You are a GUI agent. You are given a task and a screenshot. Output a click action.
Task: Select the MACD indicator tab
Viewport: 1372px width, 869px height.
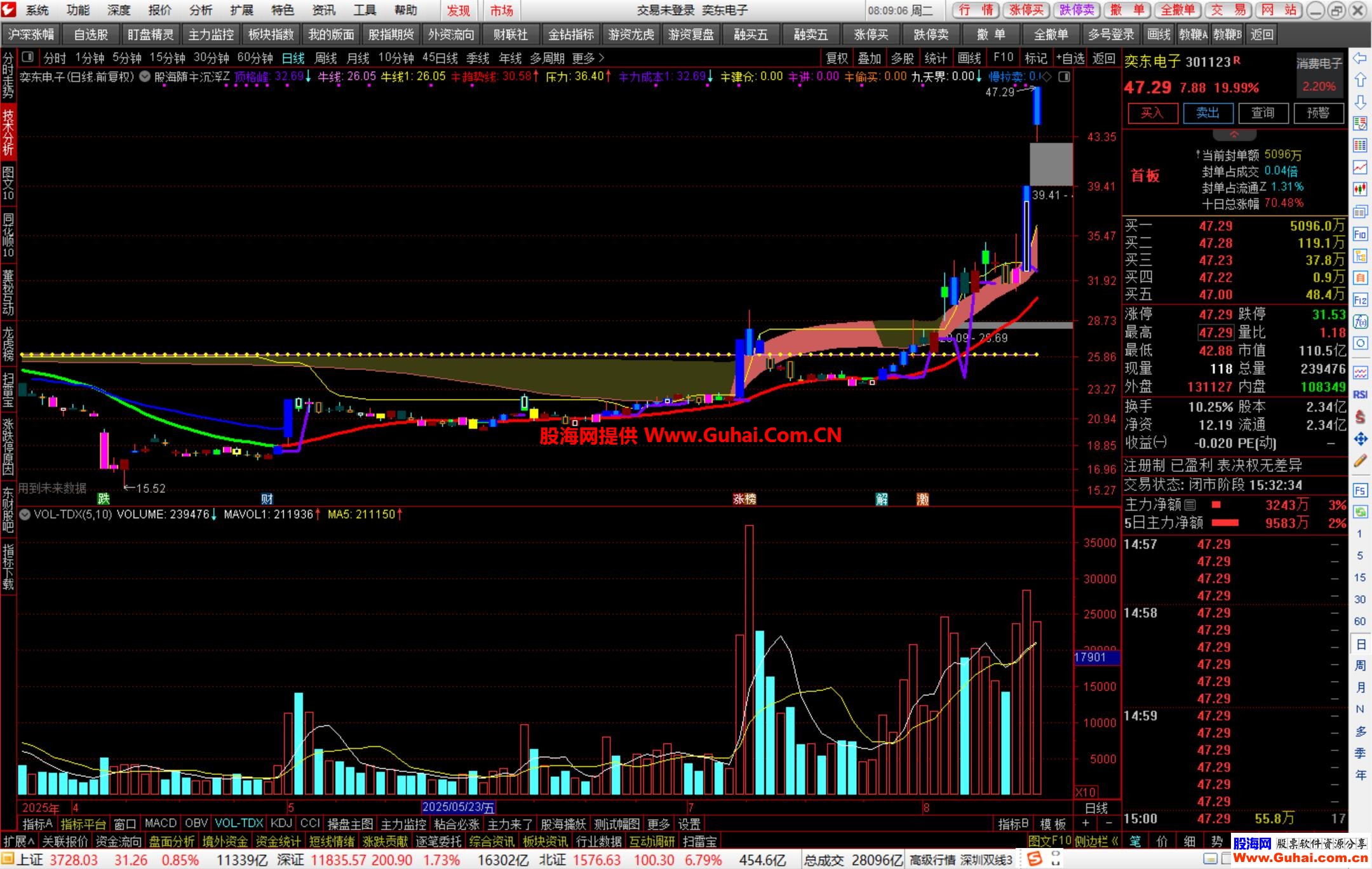pyautogui.click(x=161, y=823)
